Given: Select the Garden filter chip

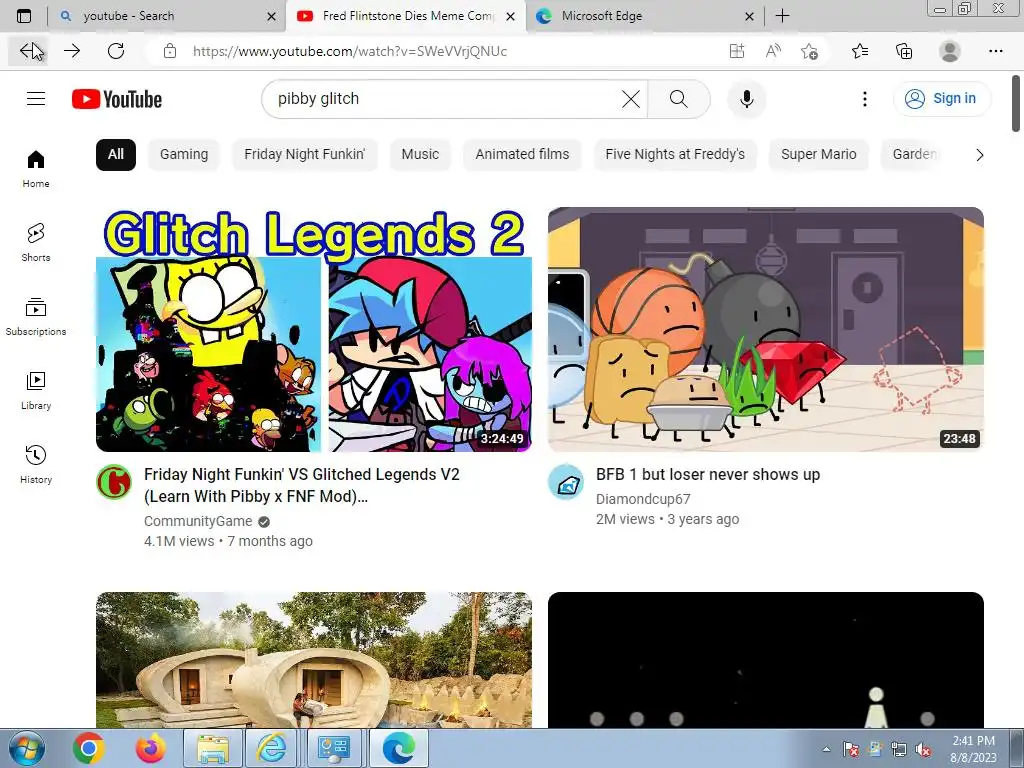Looking at the screenshot, I should (x=914, y=154).
